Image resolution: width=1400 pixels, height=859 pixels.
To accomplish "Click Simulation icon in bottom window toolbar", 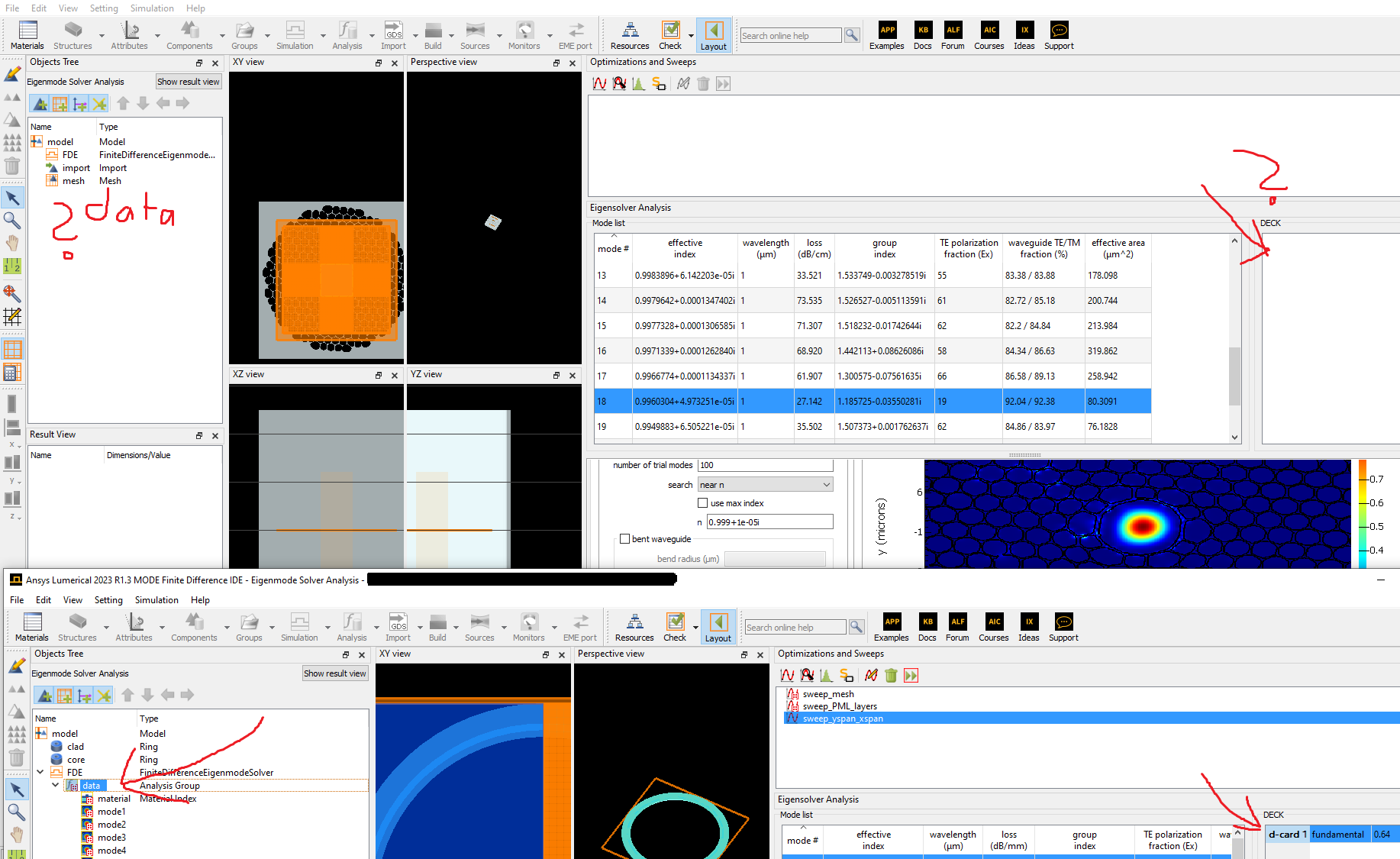I will tap(299, 627).
